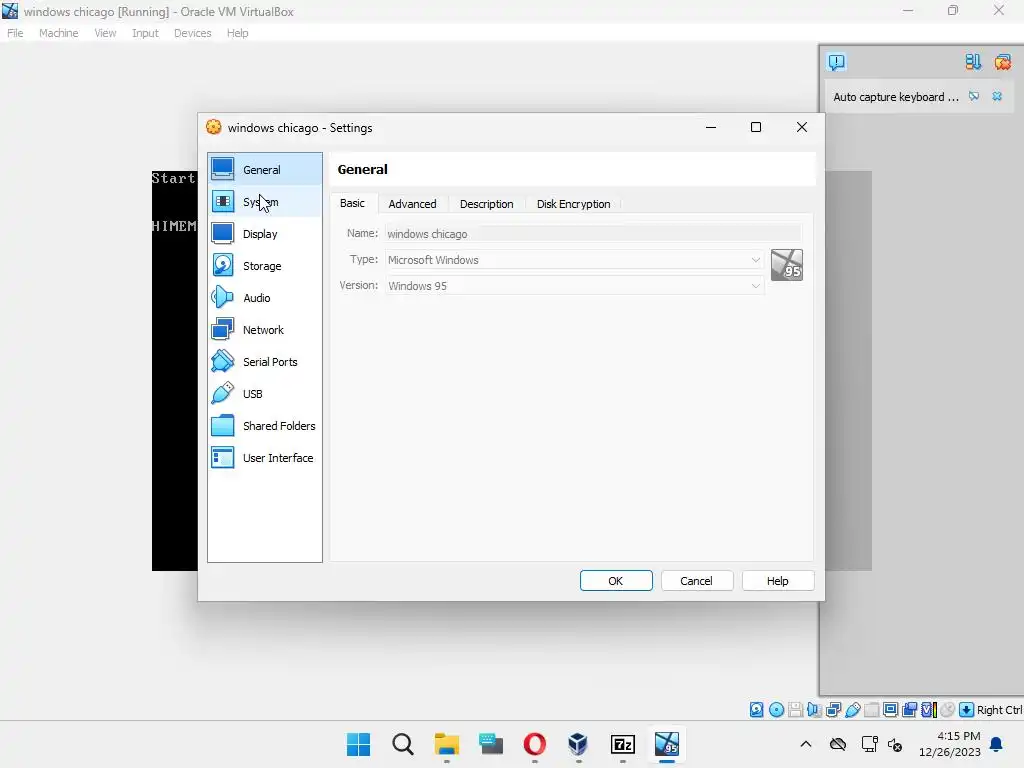The height and width of the screenshot is (768, 1024).
Task: Open Windows taskbar search
Action: pos(402,744)
